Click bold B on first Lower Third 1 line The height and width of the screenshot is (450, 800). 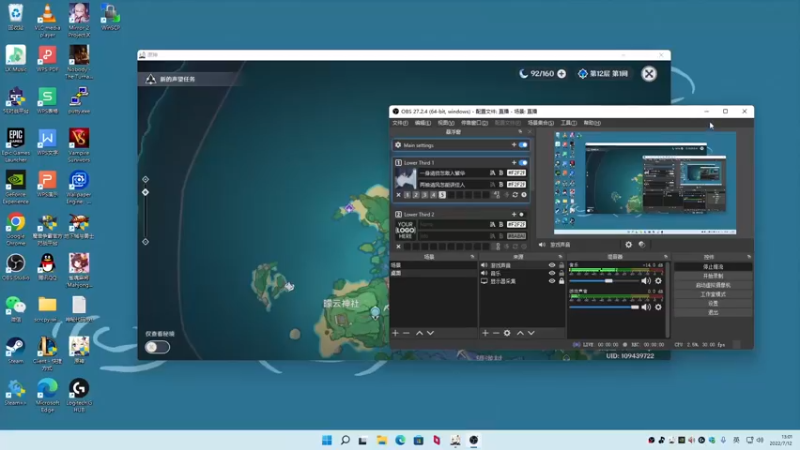pyautogui.click(x=501, y=173)
